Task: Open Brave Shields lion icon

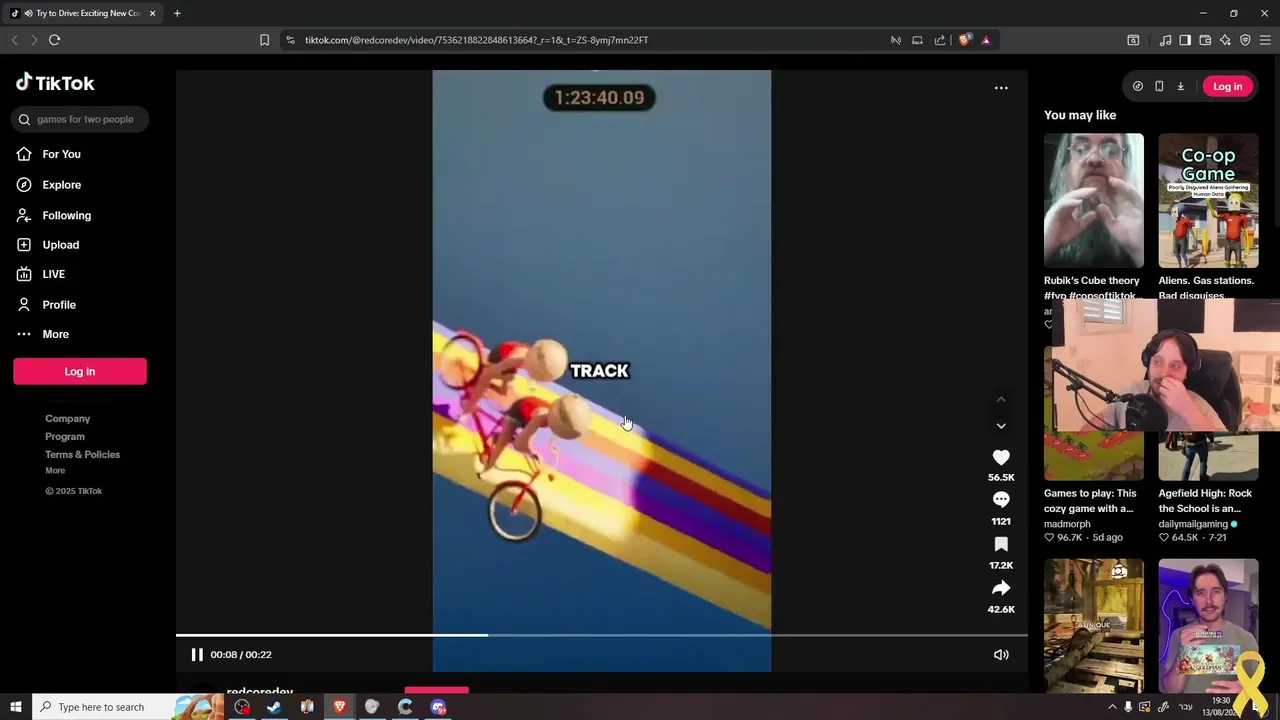Action: [964, 40]
